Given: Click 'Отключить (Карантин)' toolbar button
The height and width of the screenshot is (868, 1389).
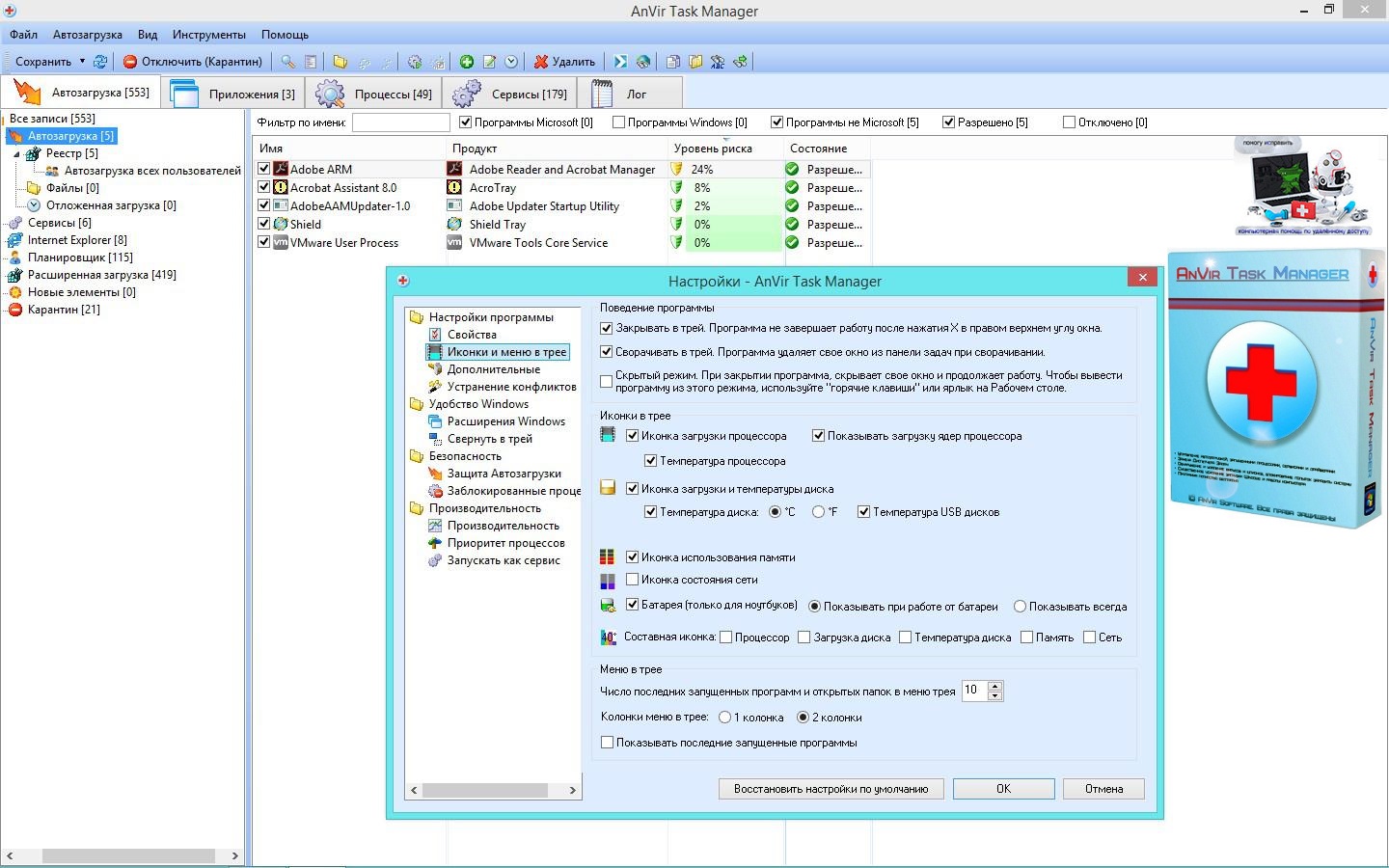Looking at the screenshot, I should [193, 62].
